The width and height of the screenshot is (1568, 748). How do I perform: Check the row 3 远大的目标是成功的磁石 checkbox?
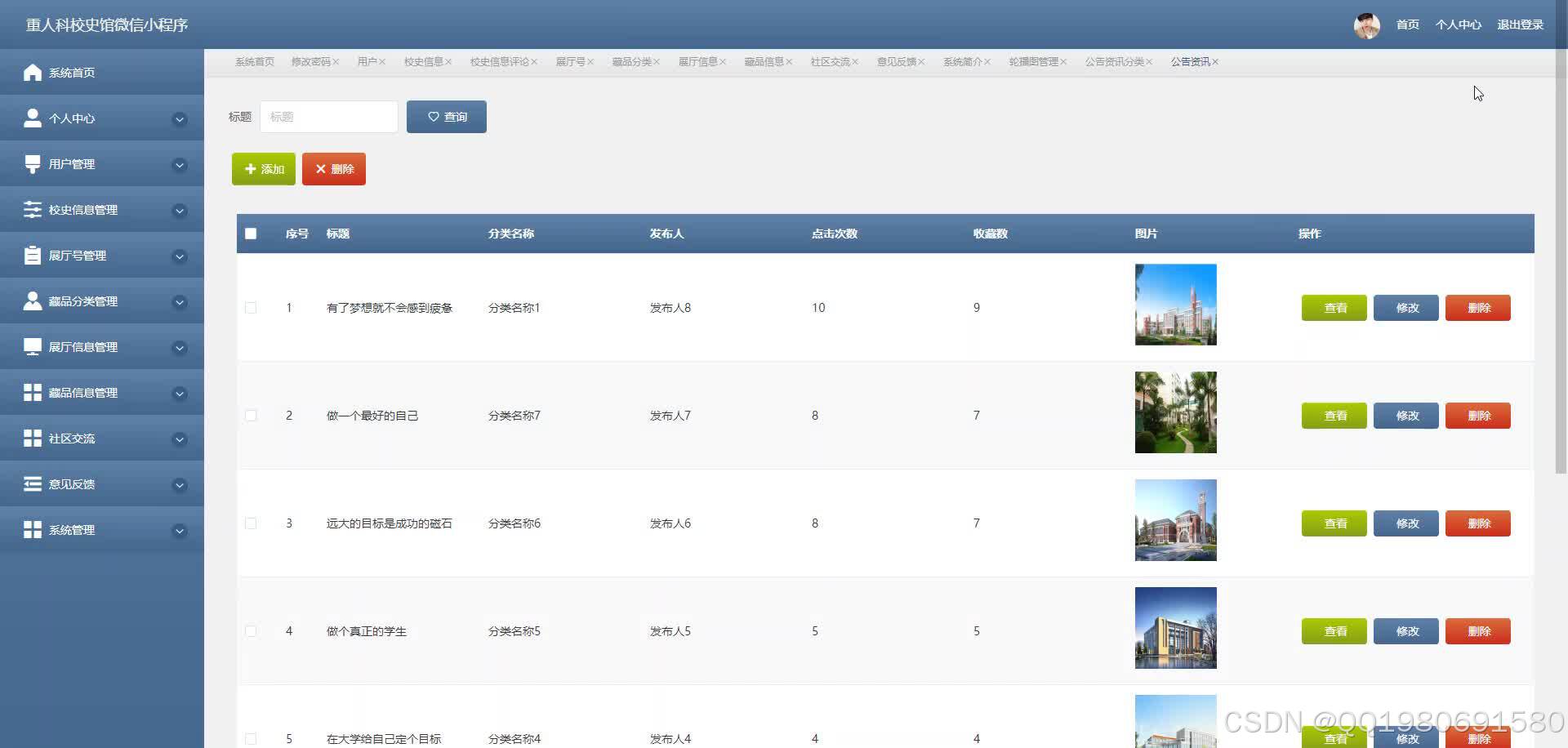tap(251, 523)
